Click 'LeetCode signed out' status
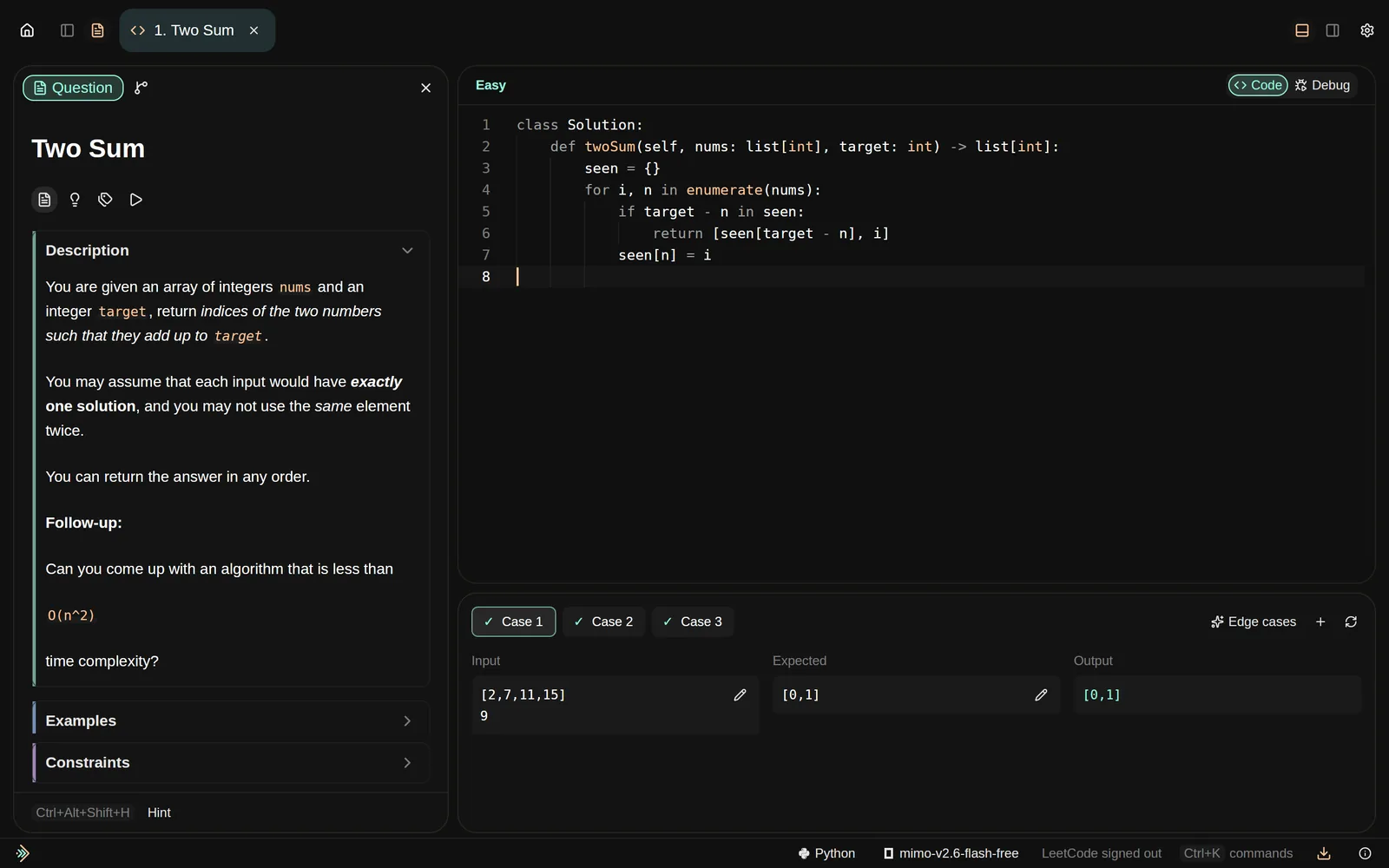Screen dimensions: 1389x868 (1101, 853)
